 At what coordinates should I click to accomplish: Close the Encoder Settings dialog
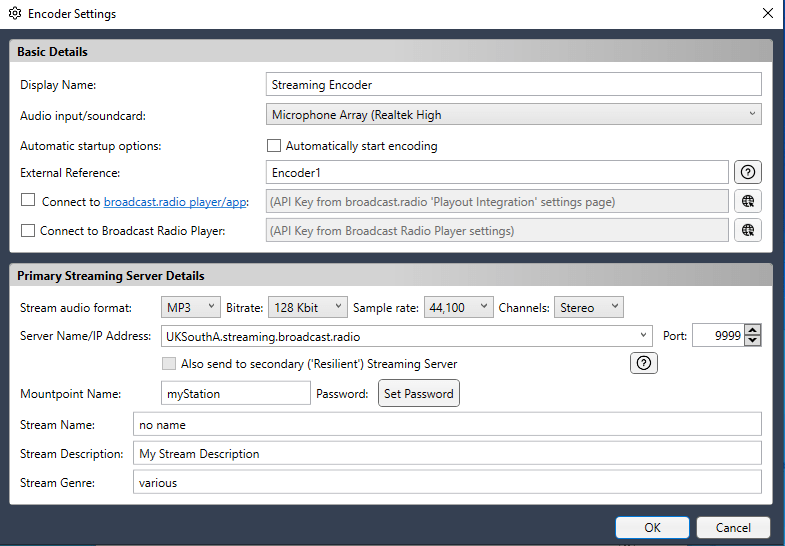tap(767, 14)
